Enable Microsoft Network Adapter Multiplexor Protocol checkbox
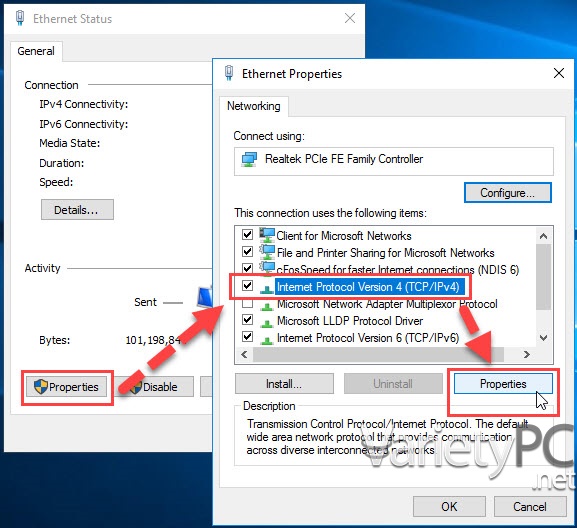Viewport: 577px width, 528px height. click(x=247, y=304)
